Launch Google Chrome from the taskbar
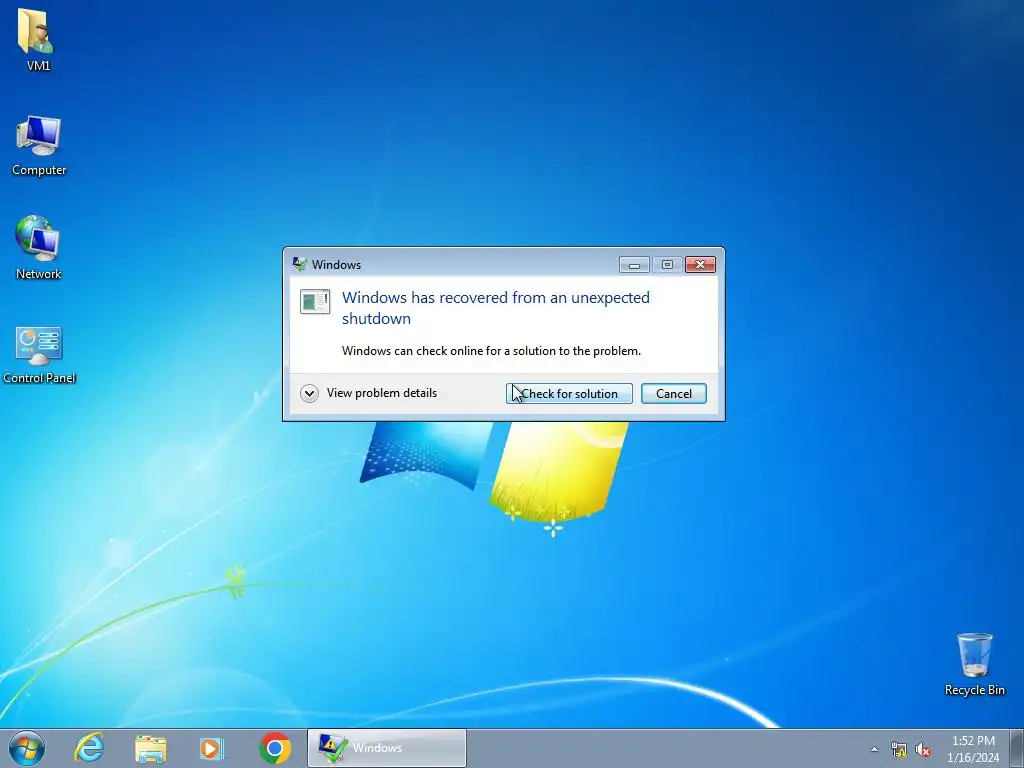Viewport: 1024px width, 768px height. click(275, 748)
